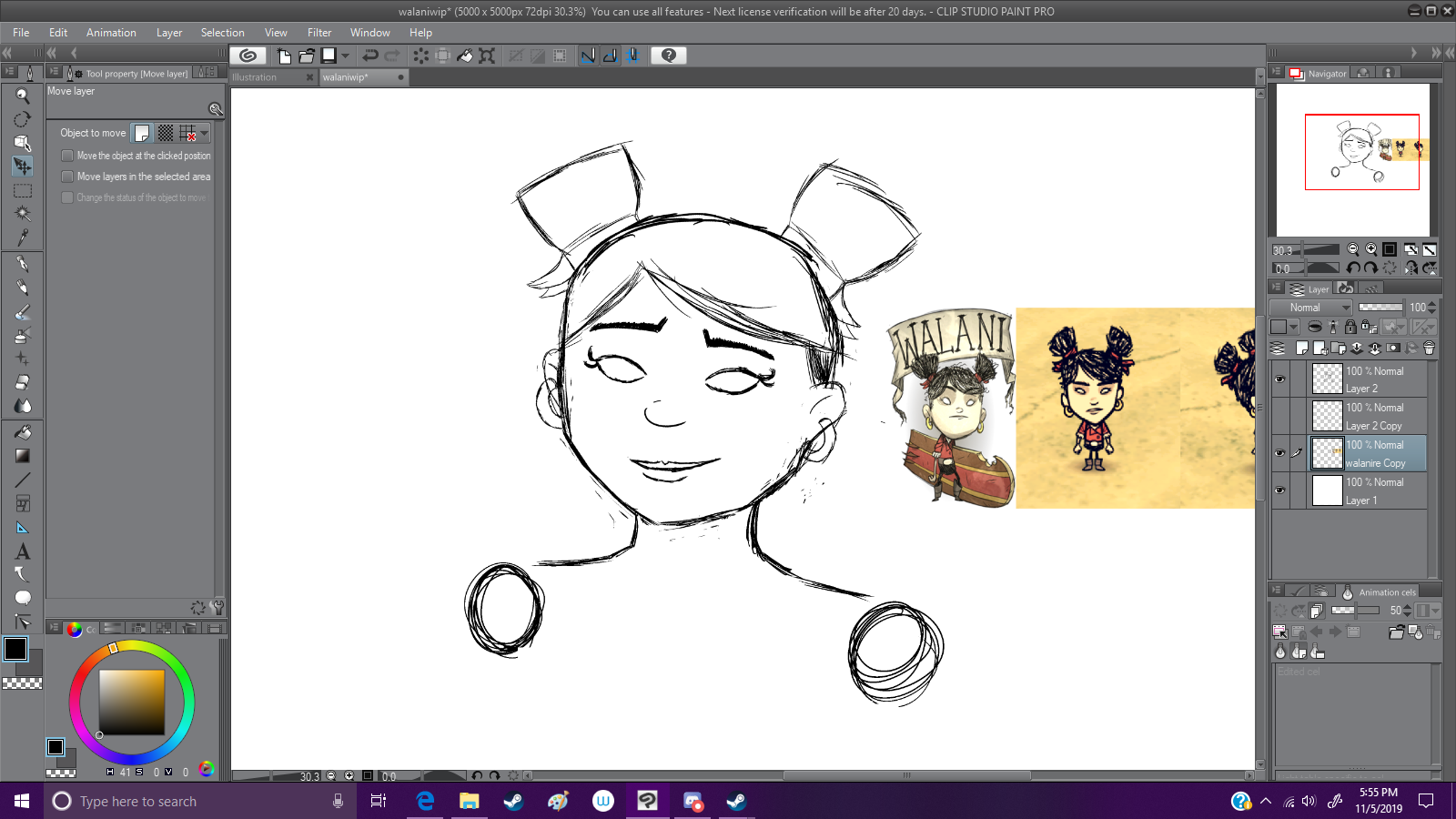1456x819 pixels.
Task: Select the Zoom magnifier tool
Action: coord(23,96)
